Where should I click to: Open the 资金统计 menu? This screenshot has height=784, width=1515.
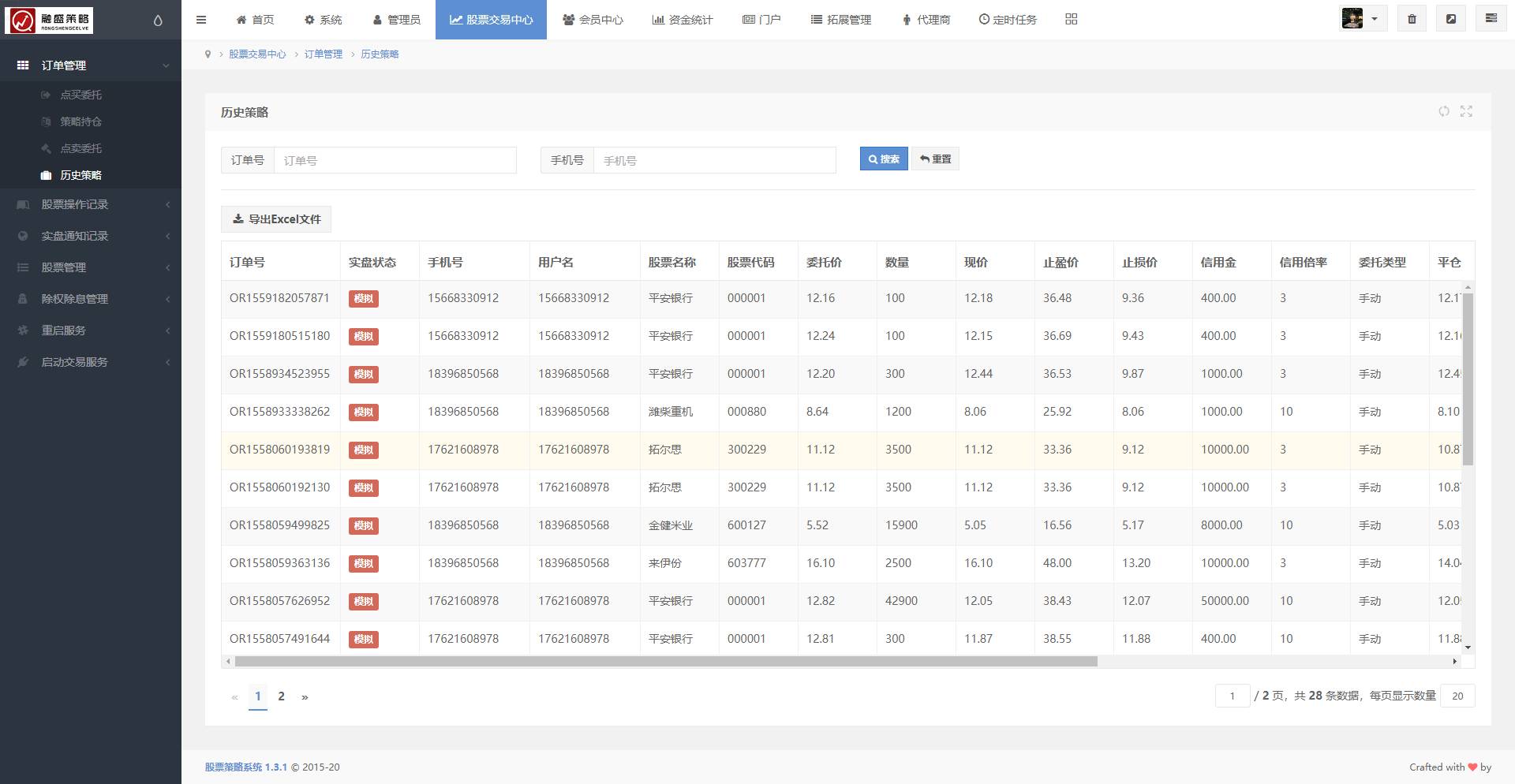683,20
